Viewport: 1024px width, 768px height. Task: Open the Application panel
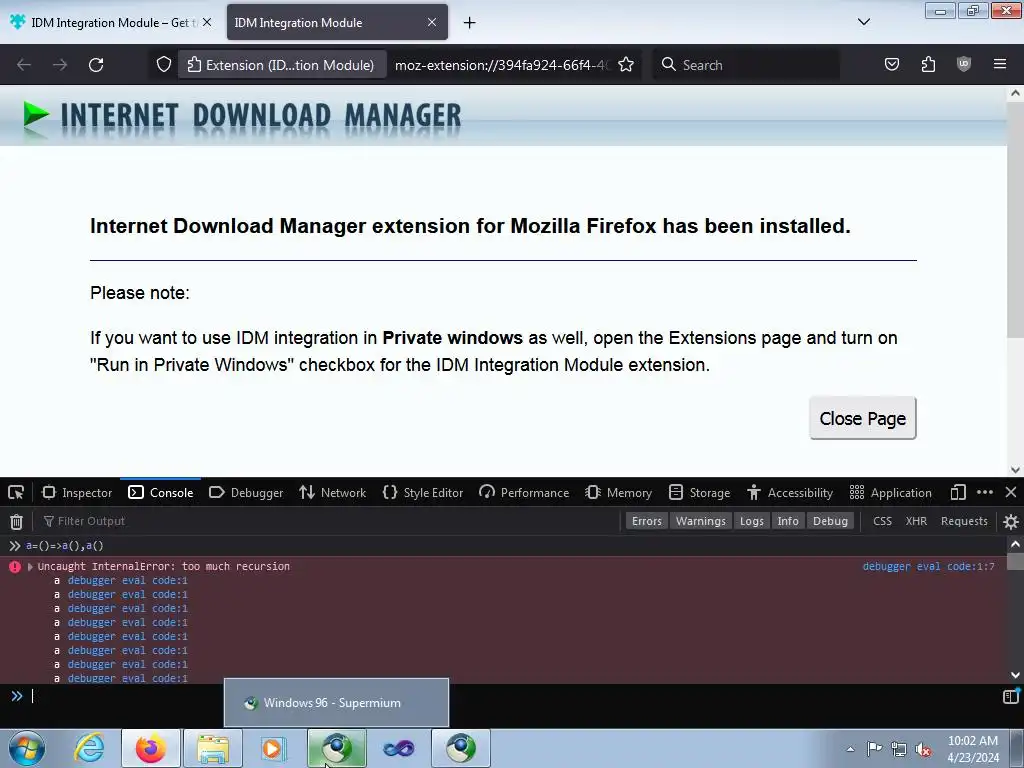pos(891,492)
